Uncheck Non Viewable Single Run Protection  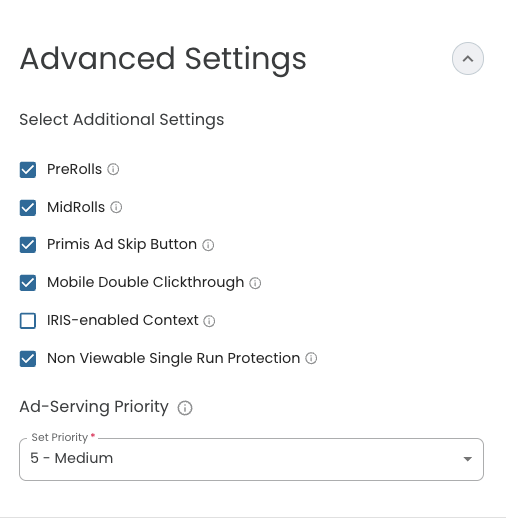(28, 359)
